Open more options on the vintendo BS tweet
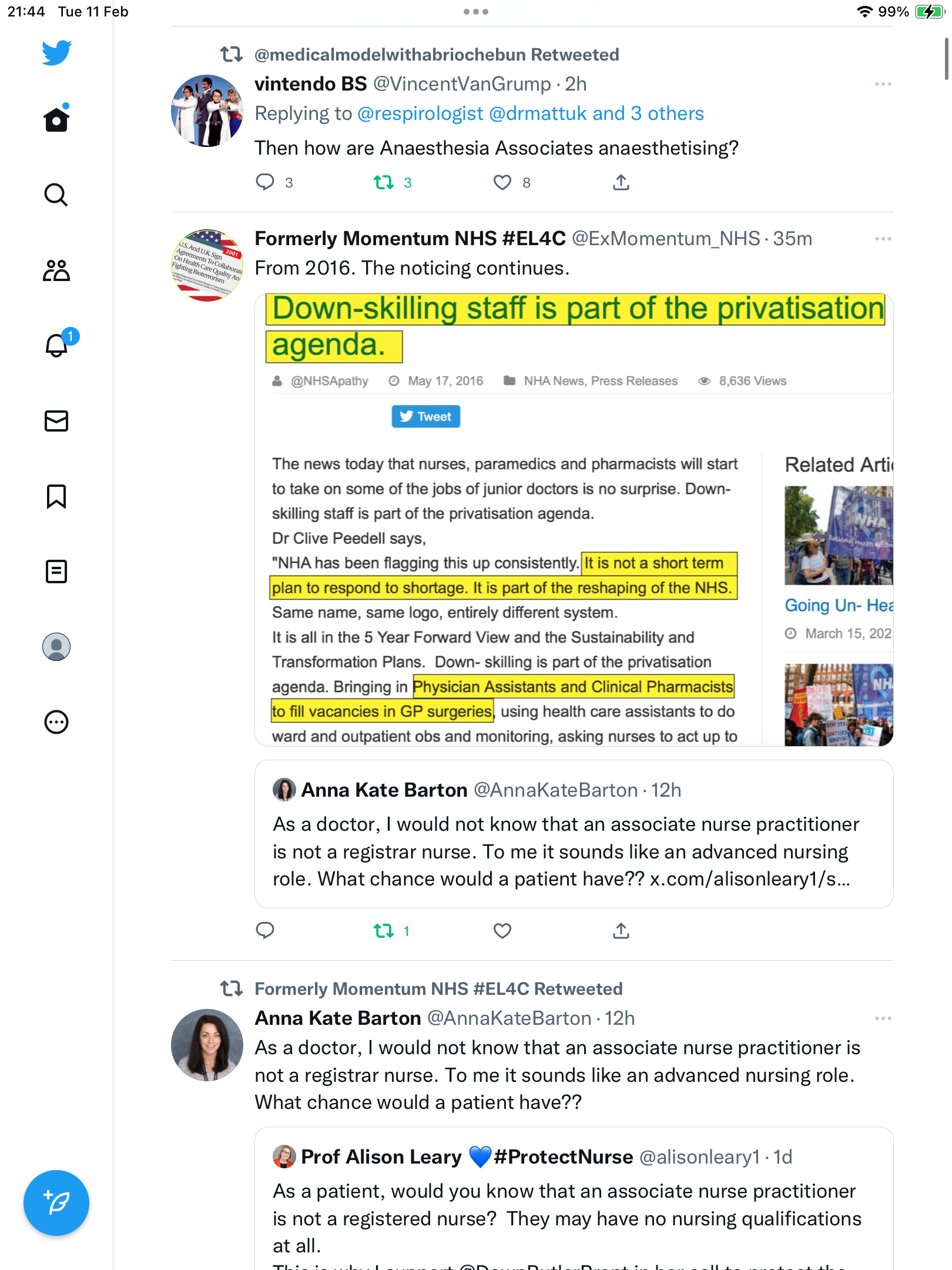952x1270 pixels. 883,85
